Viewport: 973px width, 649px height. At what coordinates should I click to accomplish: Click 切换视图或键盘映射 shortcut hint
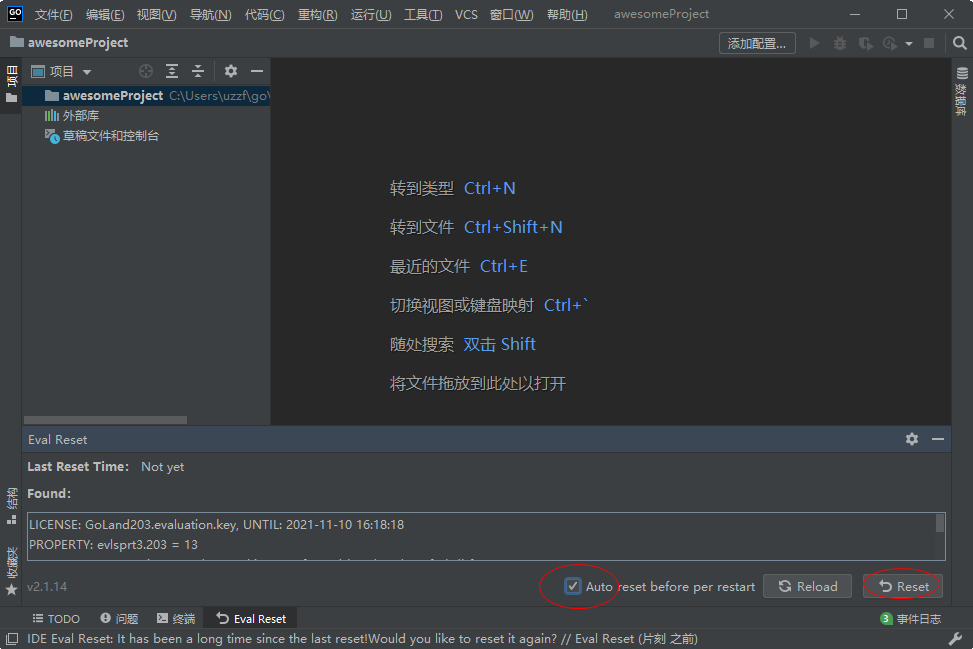click(x=488, y=305)
